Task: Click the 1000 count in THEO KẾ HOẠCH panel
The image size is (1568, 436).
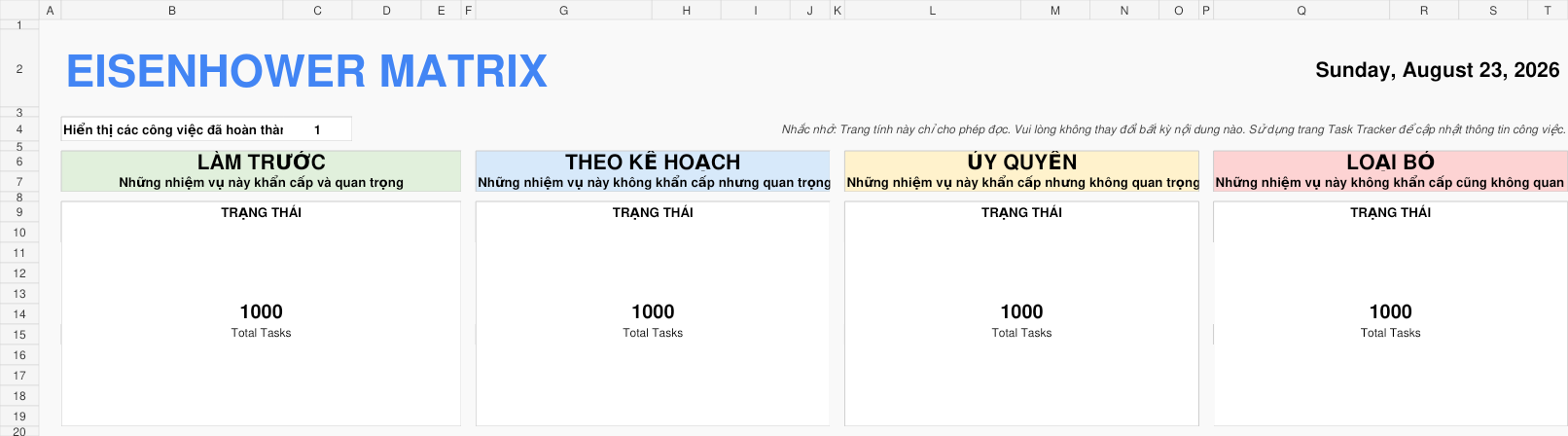Action: click(x=653, y=311)
